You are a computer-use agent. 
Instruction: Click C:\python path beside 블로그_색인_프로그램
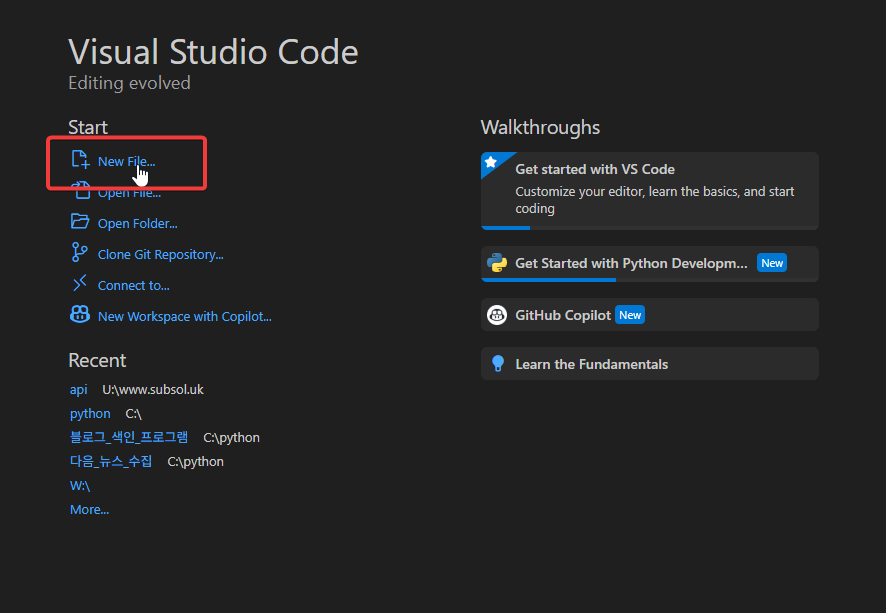[x=231, y=438]
